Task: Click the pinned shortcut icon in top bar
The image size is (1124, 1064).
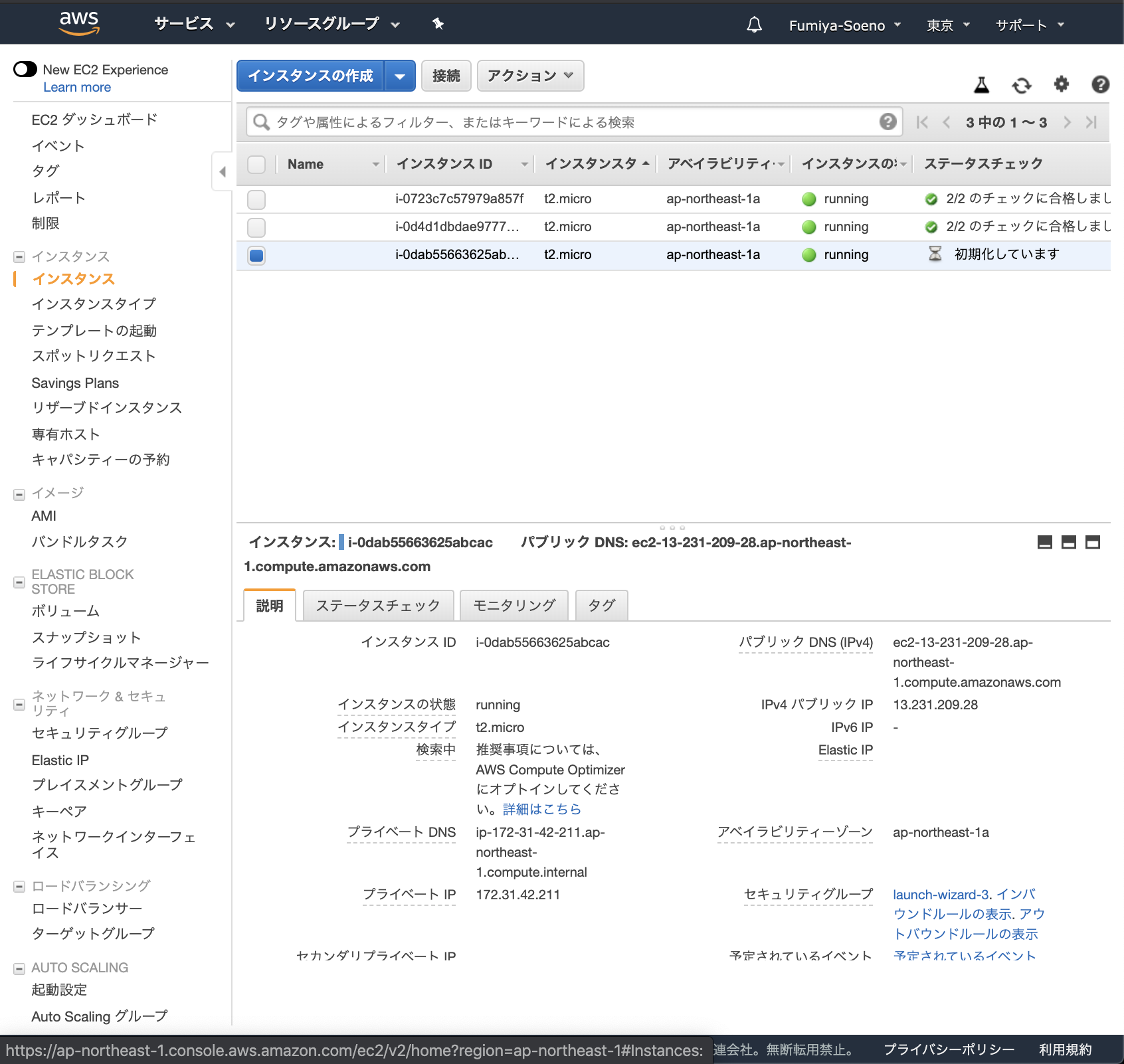Action: click(x=437, y=24)
